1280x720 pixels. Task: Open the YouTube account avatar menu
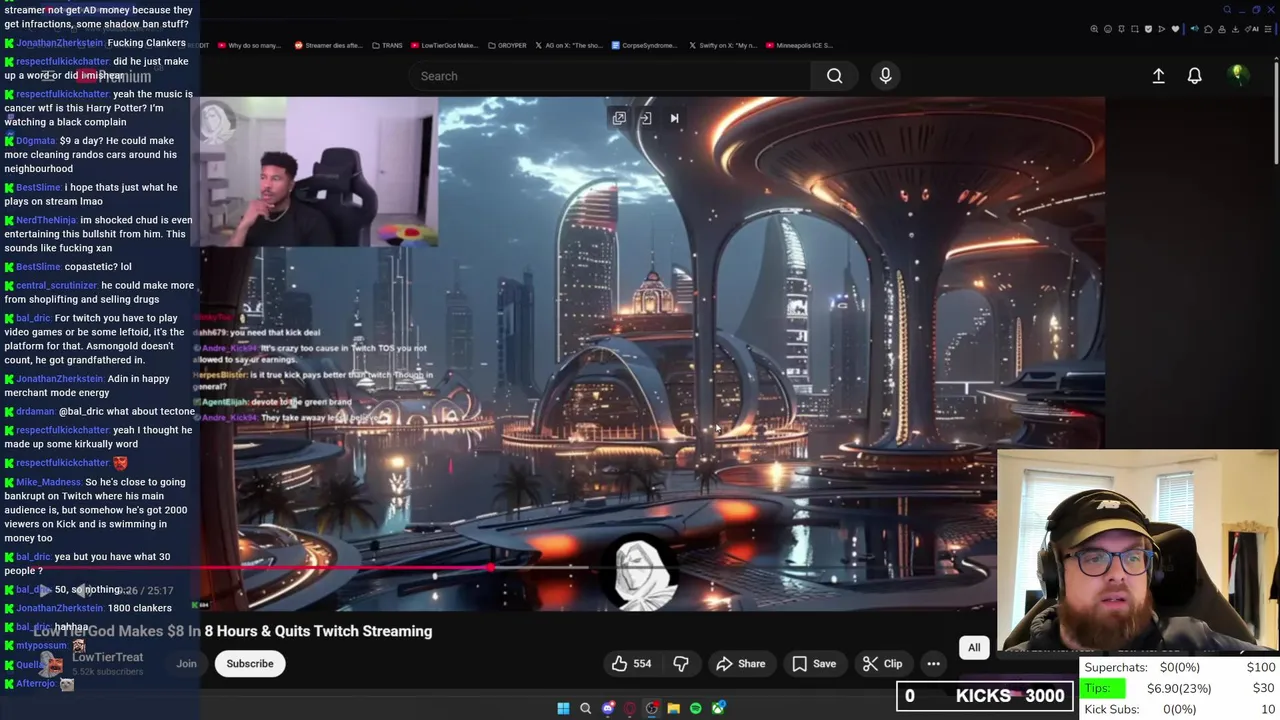(1237, 75)
